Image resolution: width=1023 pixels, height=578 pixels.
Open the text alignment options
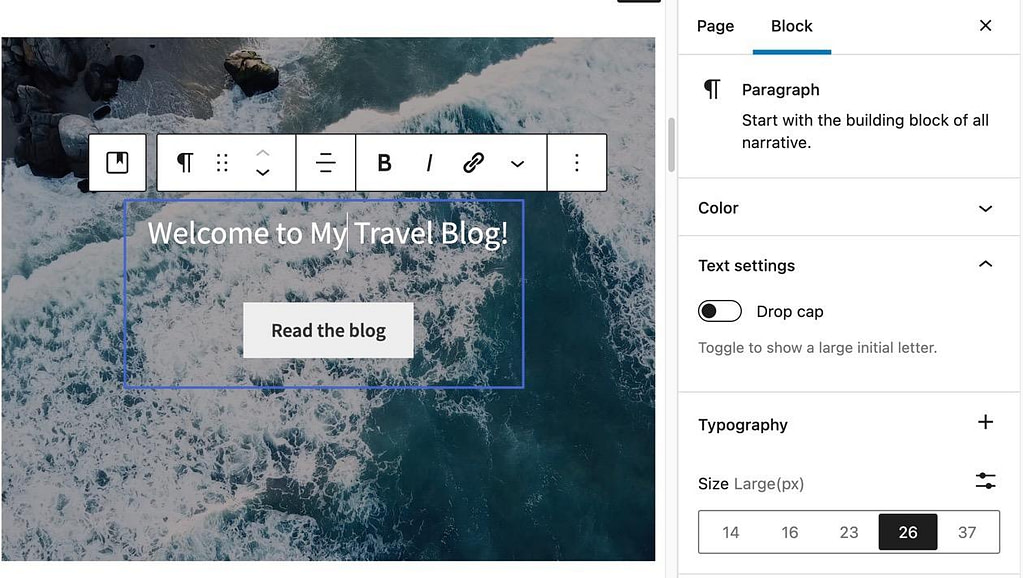tap(325, 162)
